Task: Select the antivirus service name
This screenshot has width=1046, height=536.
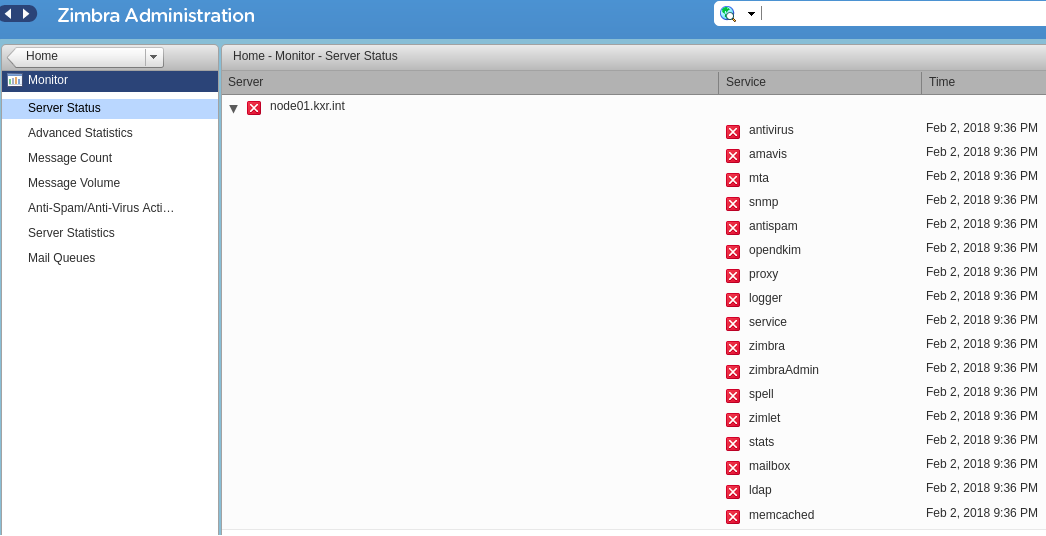Action: click(771, 130)
